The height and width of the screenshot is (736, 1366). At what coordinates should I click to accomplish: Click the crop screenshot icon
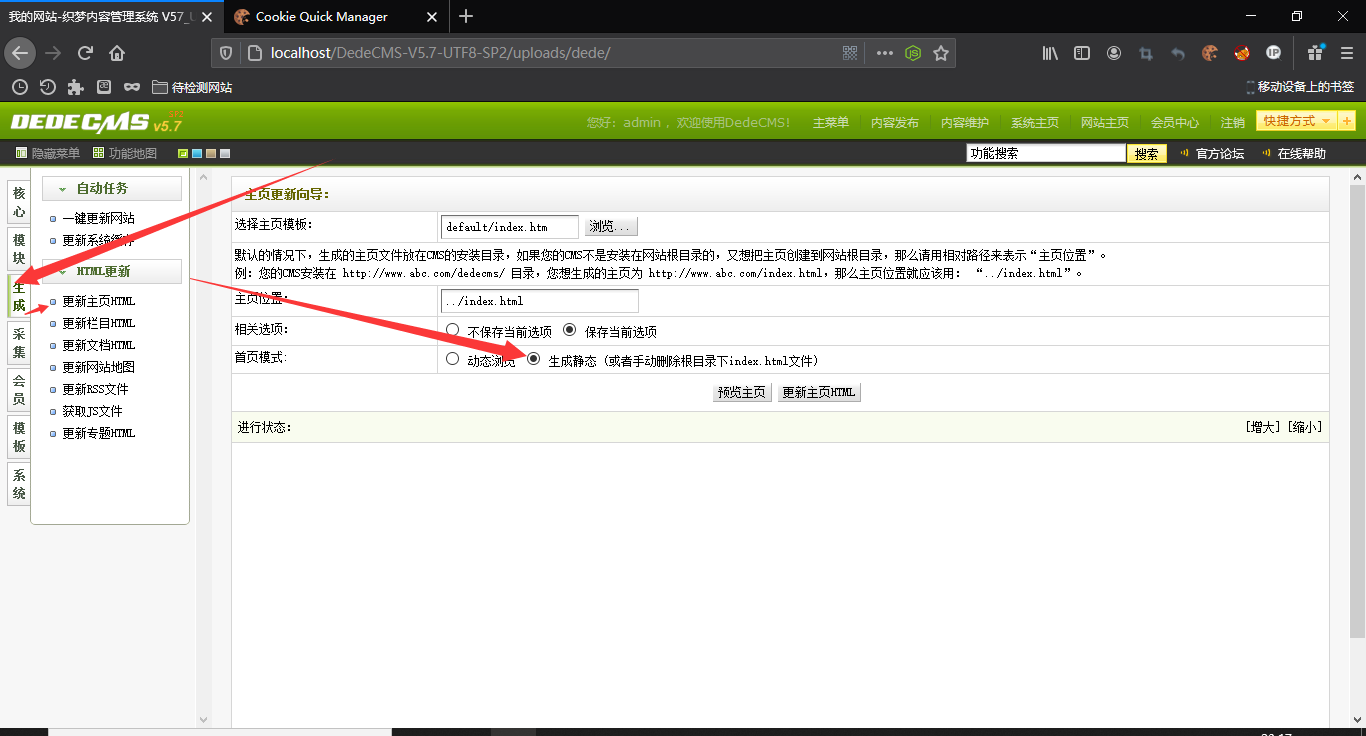(1146, 53)
